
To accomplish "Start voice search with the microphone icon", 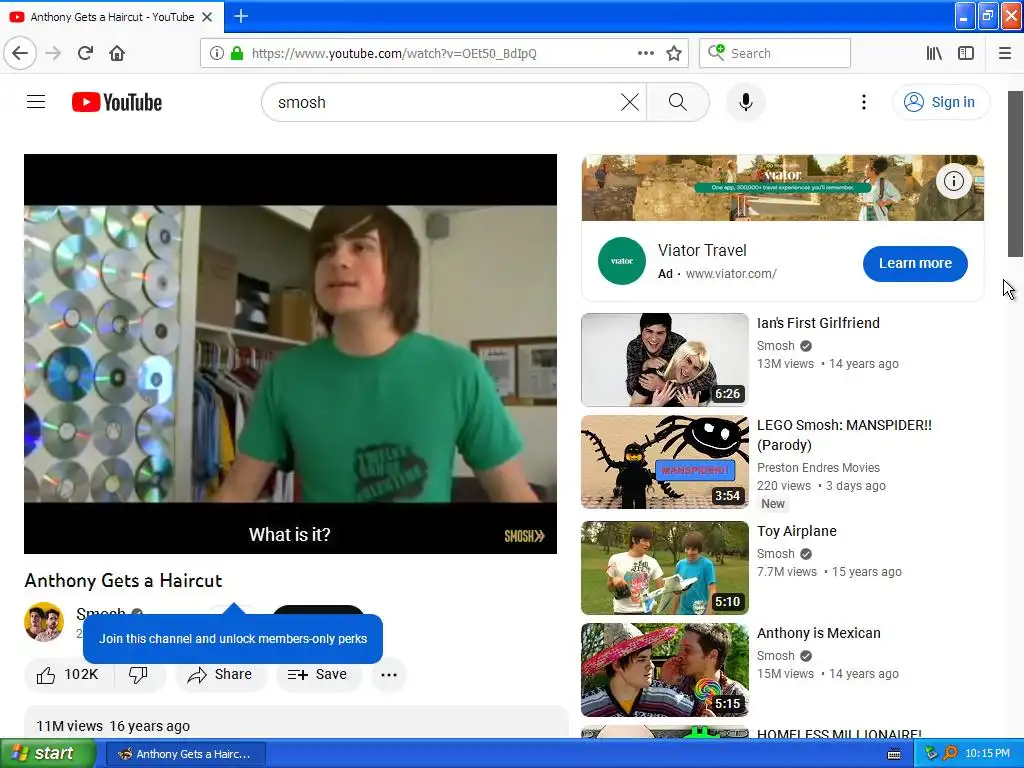I will click(x=746, y=102).
